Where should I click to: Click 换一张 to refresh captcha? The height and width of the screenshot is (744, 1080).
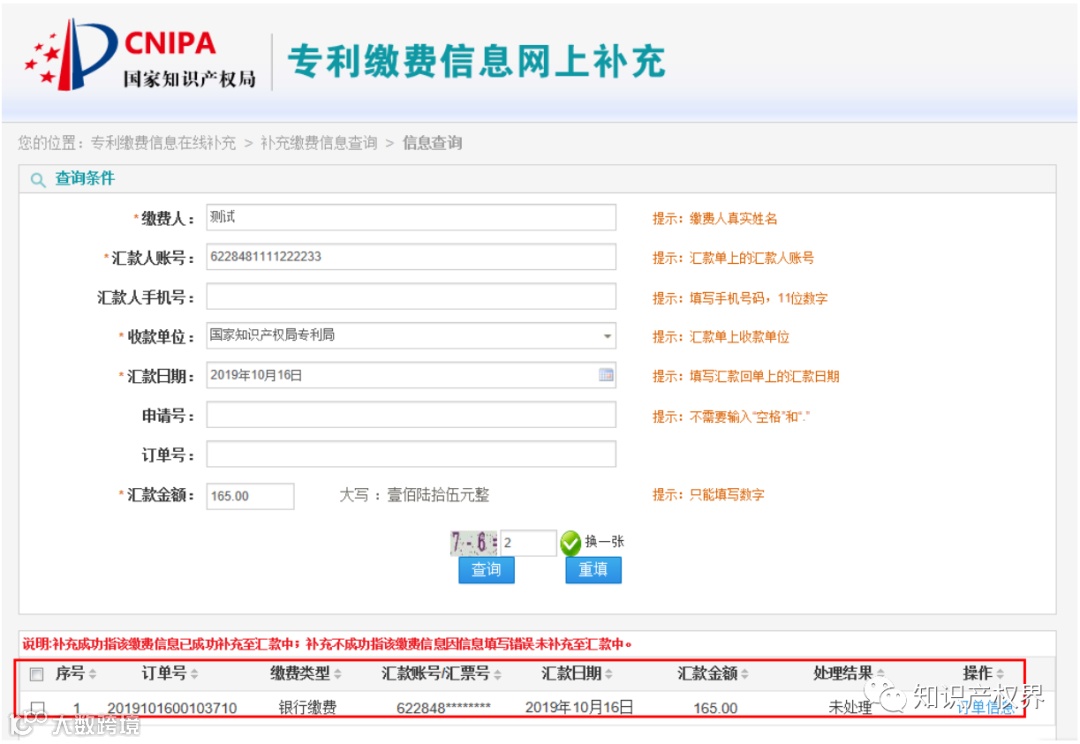click(x=604, y=541)
